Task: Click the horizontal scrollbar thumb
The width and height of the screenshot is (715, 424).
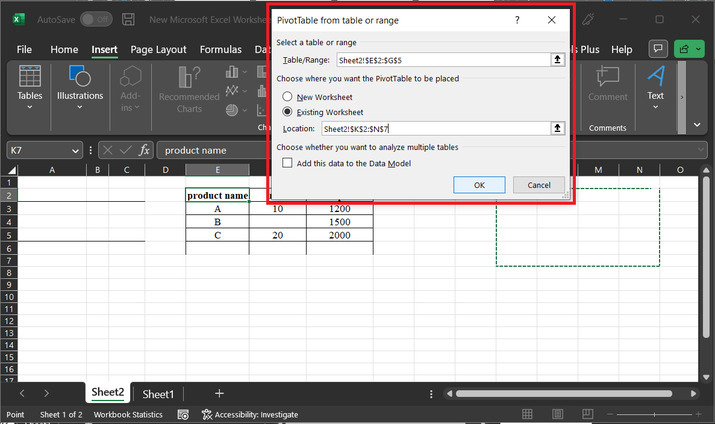Action: (x=564, y=393)
